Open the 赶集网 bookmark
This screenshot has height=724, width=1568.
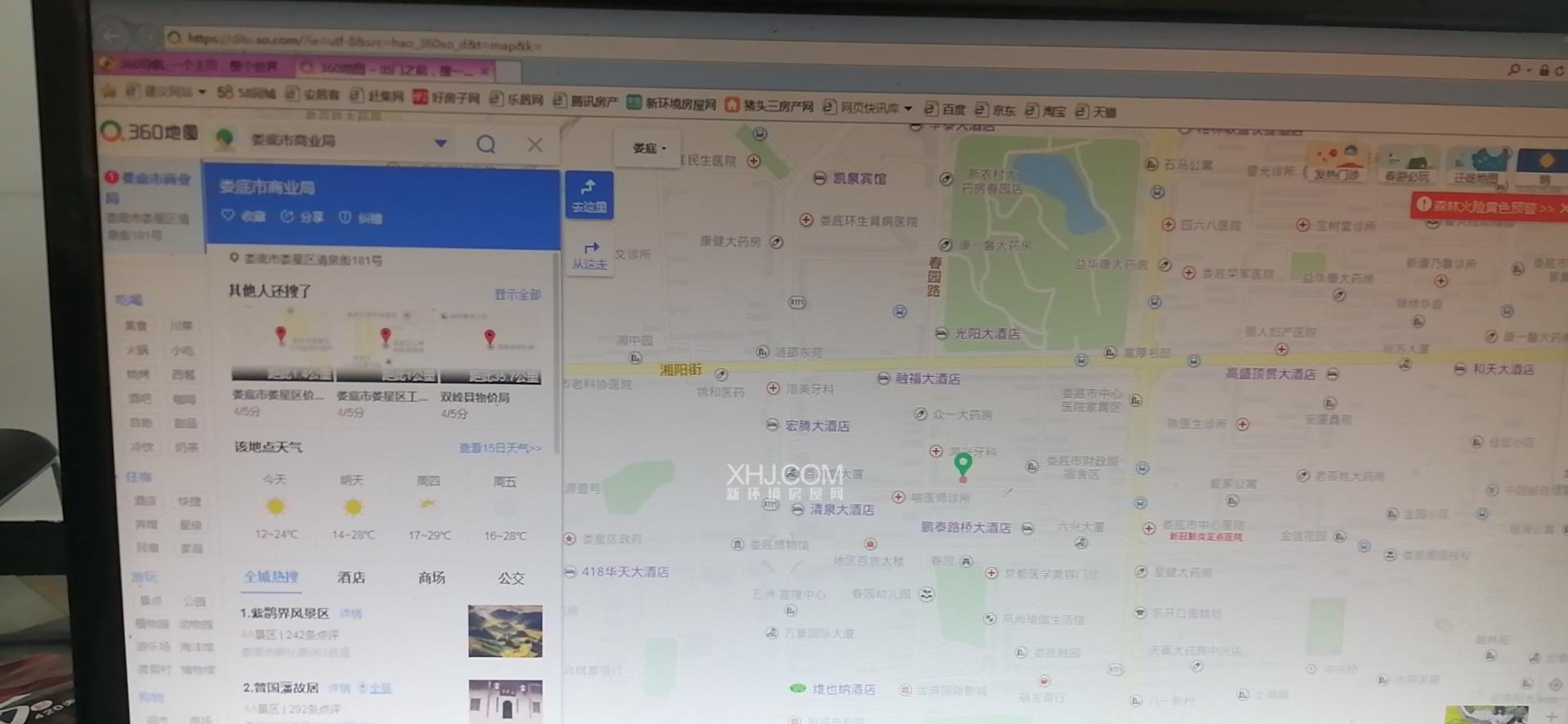click(376, 96)
